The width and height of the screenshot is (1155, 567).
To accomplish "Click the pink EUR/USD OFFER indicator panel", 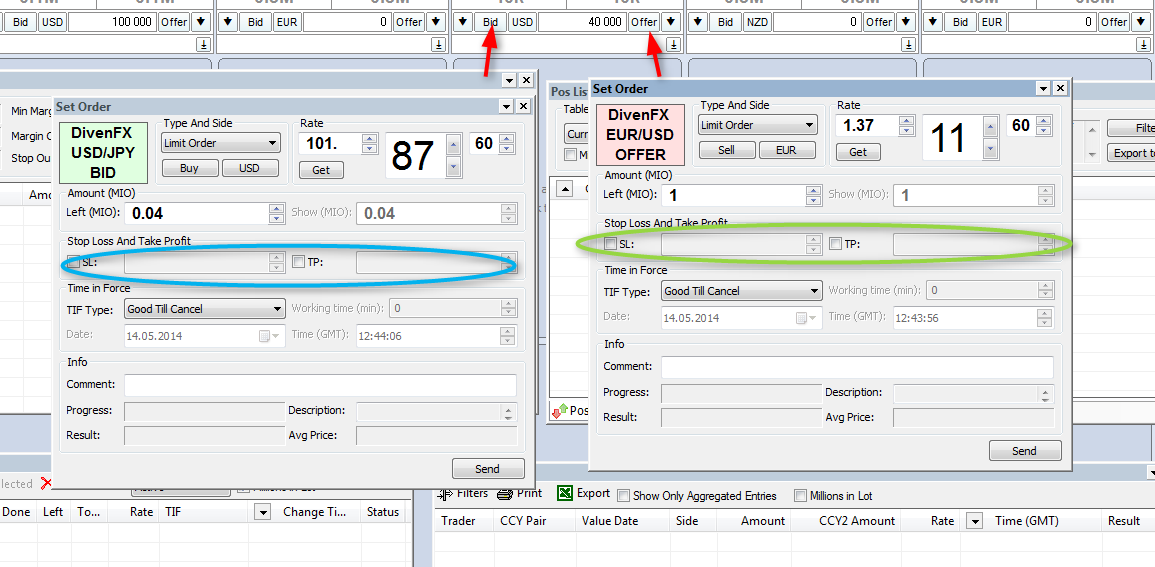I will (x=640, y=135).
